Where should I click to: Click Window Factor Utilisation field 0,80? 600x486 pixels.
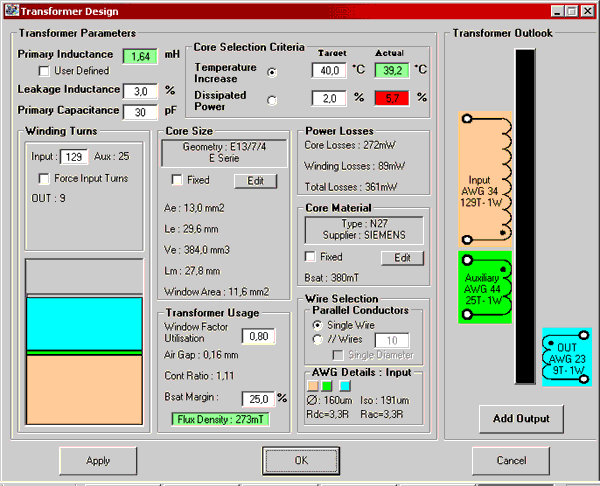259,336
